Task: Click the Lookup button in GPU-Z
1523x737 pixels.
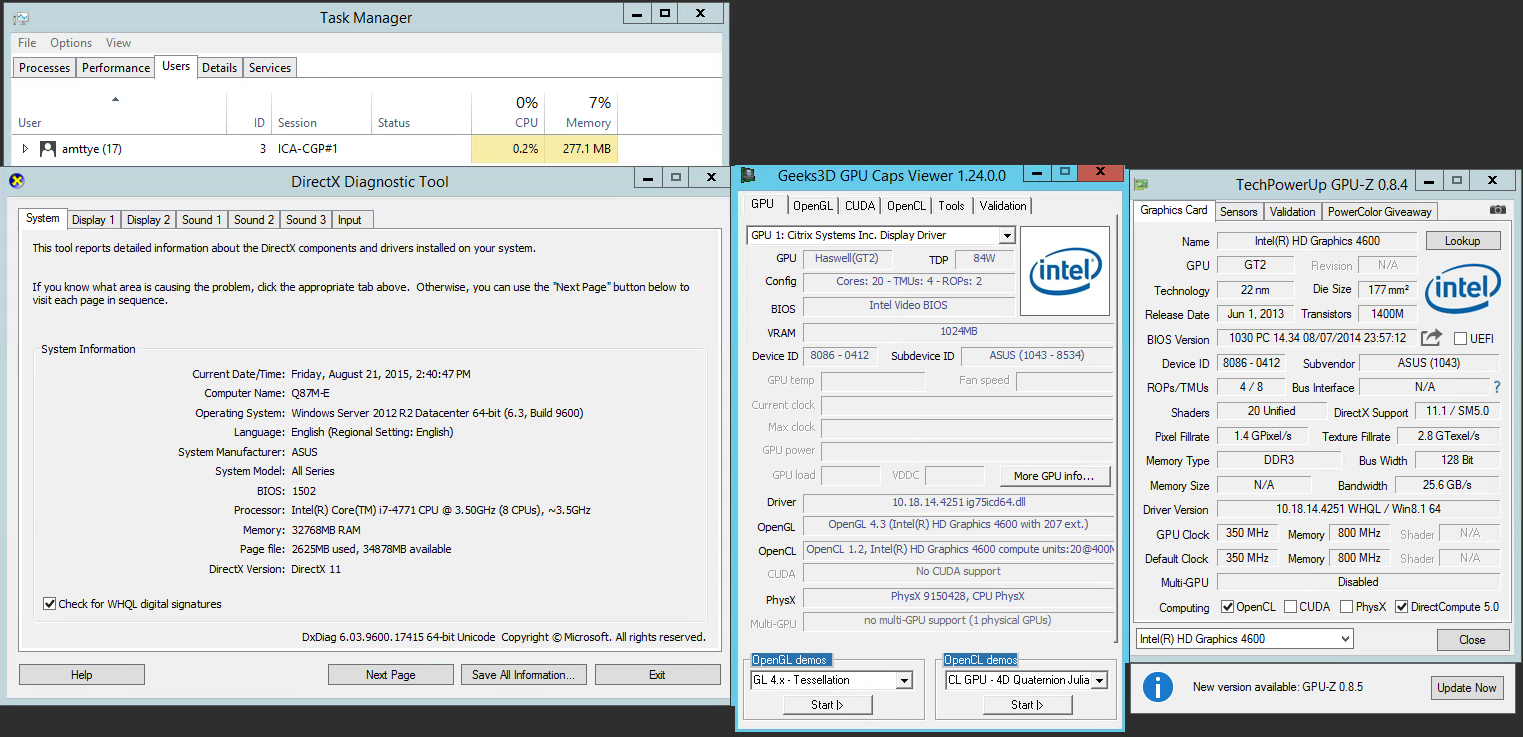Action: (x=1463, y=241)
